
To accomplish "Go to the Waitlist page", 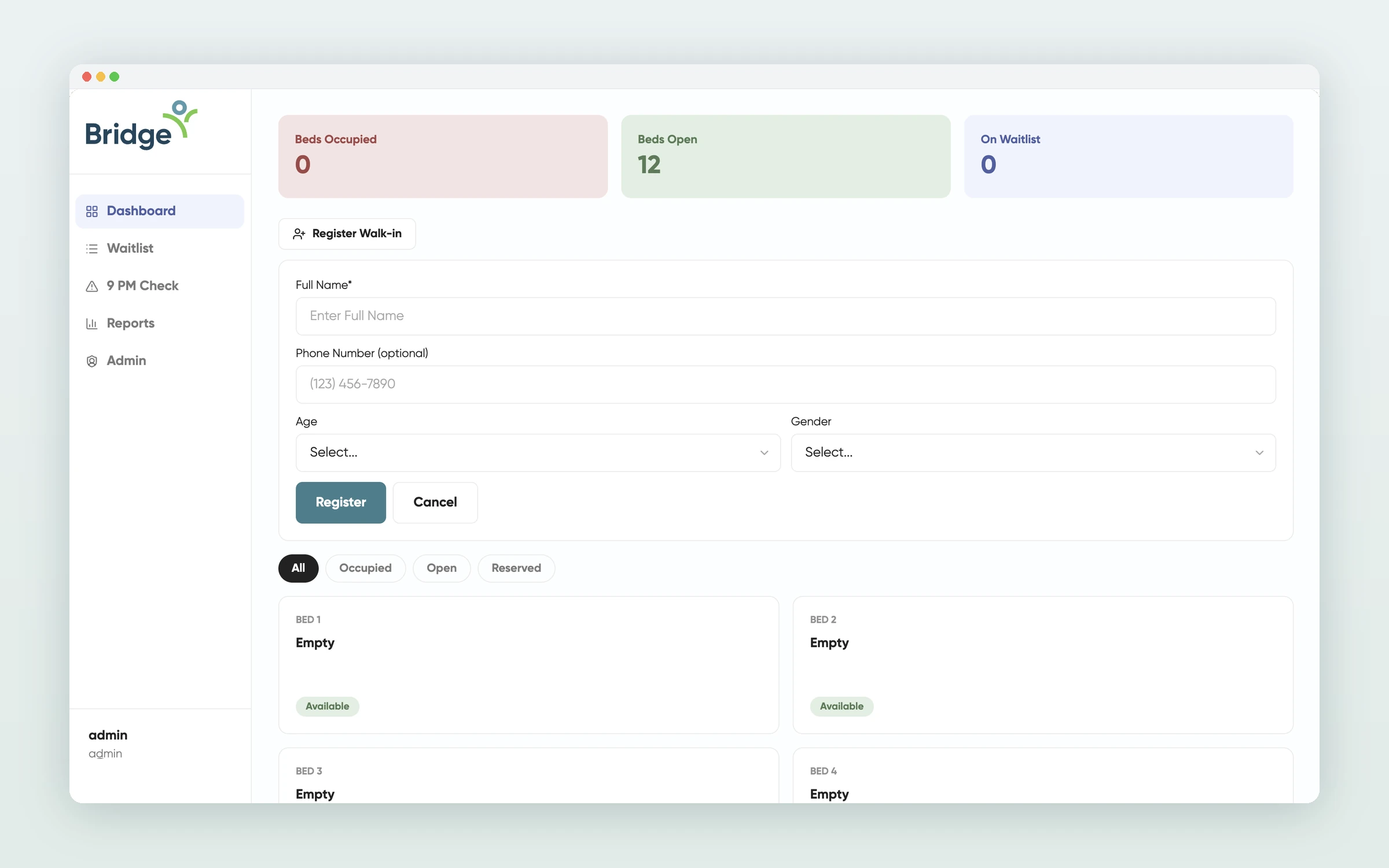I will coord(160,248).
